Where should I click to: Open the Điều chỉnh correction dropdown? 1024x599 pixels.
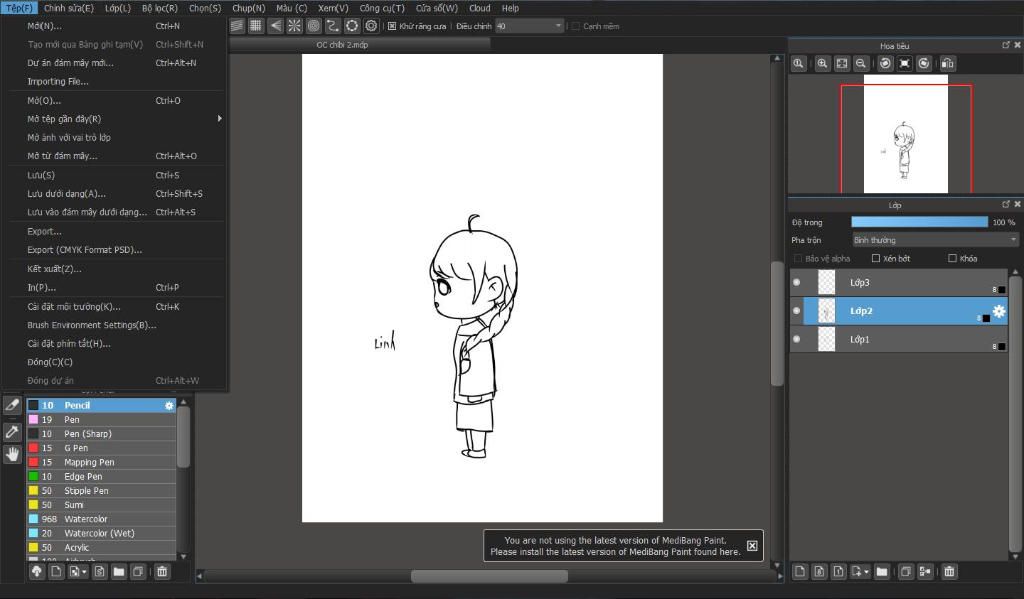tap(530, 26)
